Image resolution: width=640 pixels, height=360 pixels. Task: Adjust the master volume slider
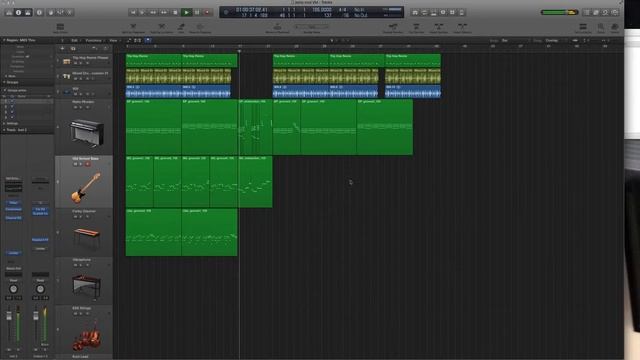(x=559, y=13)
